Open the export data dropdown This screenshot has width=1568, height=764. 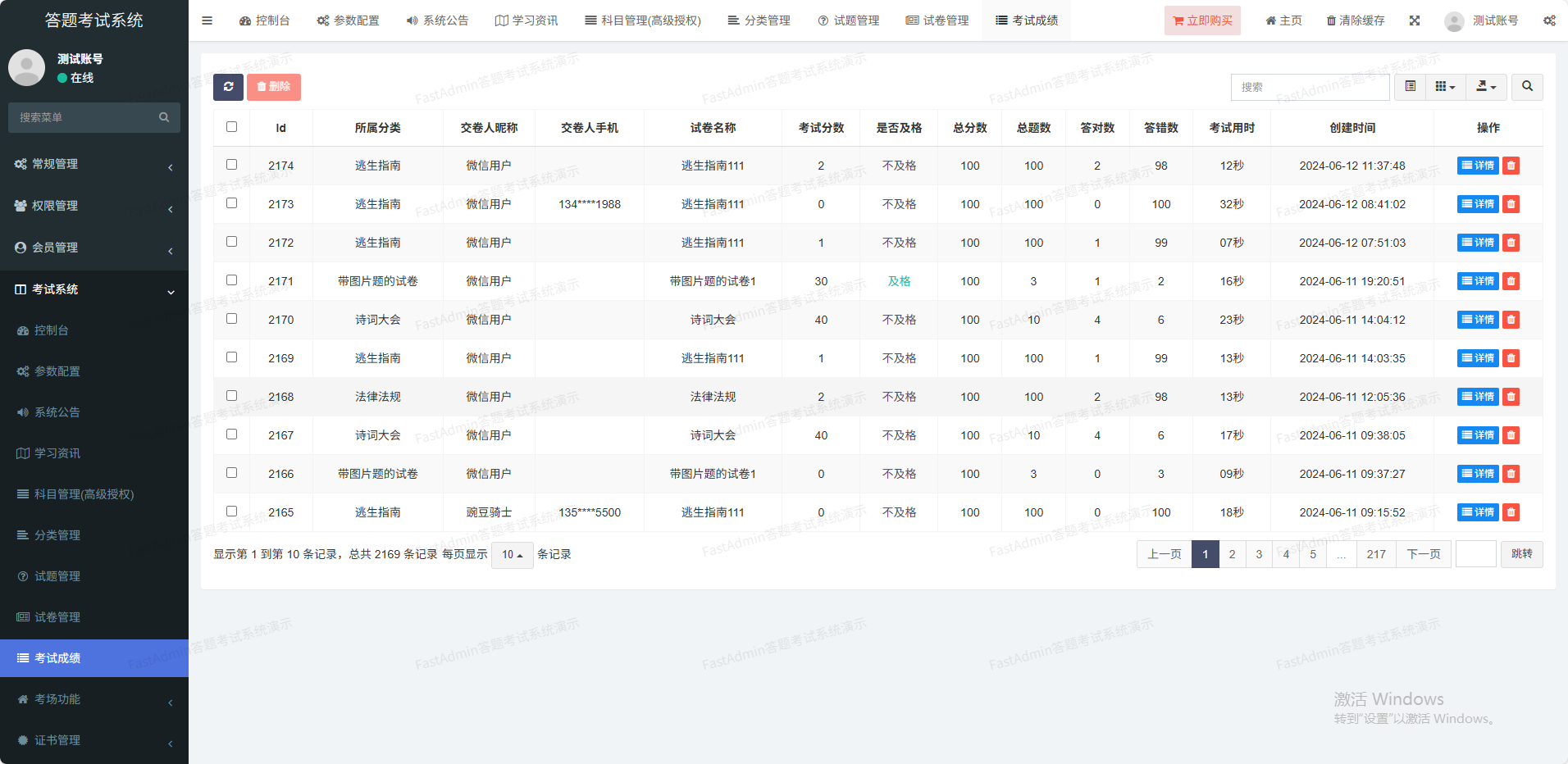coord(1486,87)
